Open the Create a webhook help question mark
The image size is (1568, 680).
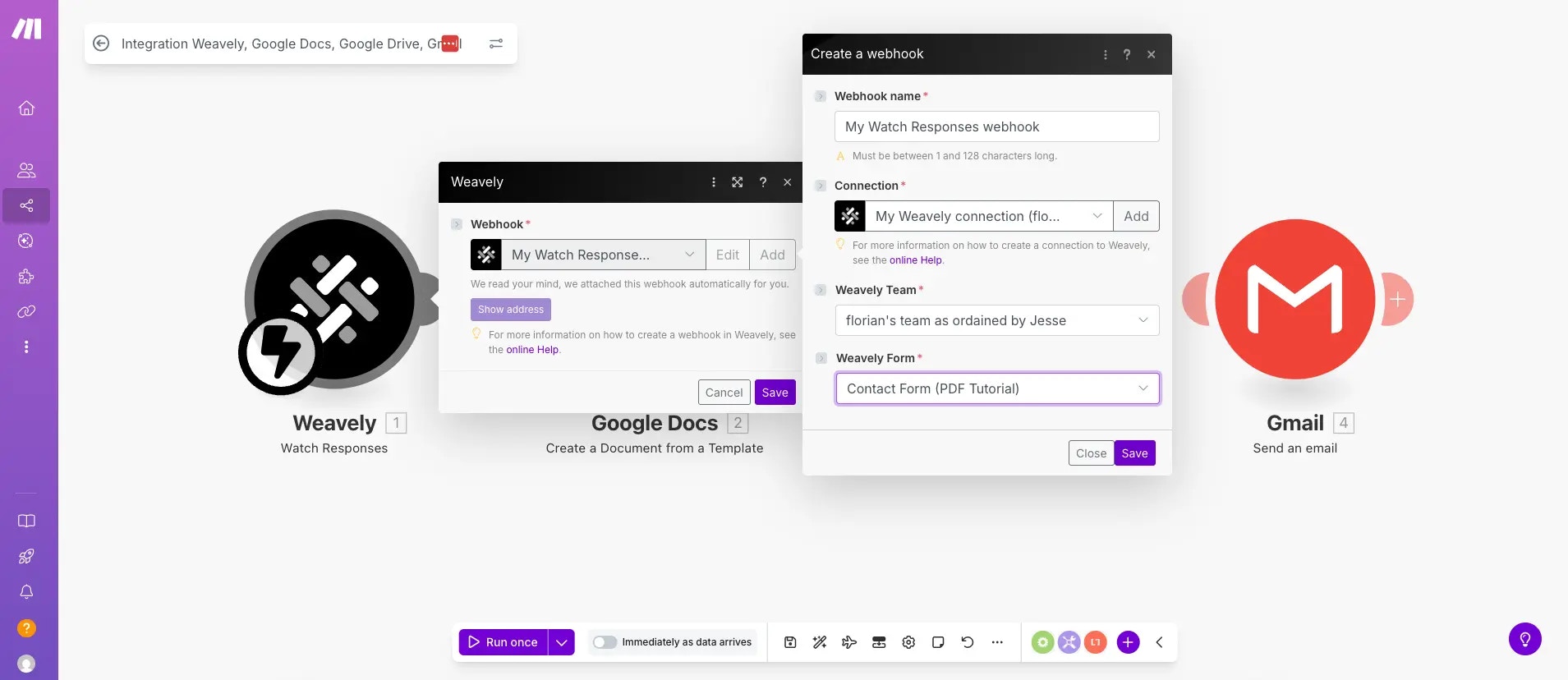[x=1127, y=54]
